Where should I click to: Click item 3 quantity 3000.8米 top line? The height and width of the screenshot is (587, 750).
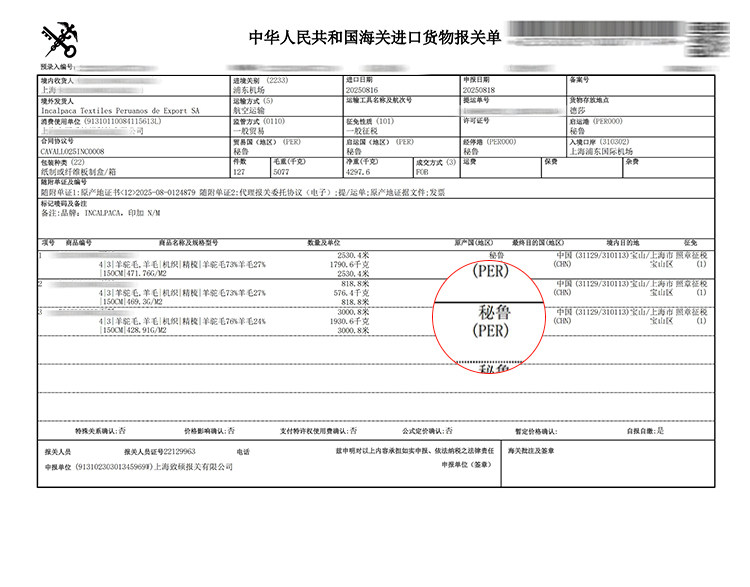pos(353,312)
